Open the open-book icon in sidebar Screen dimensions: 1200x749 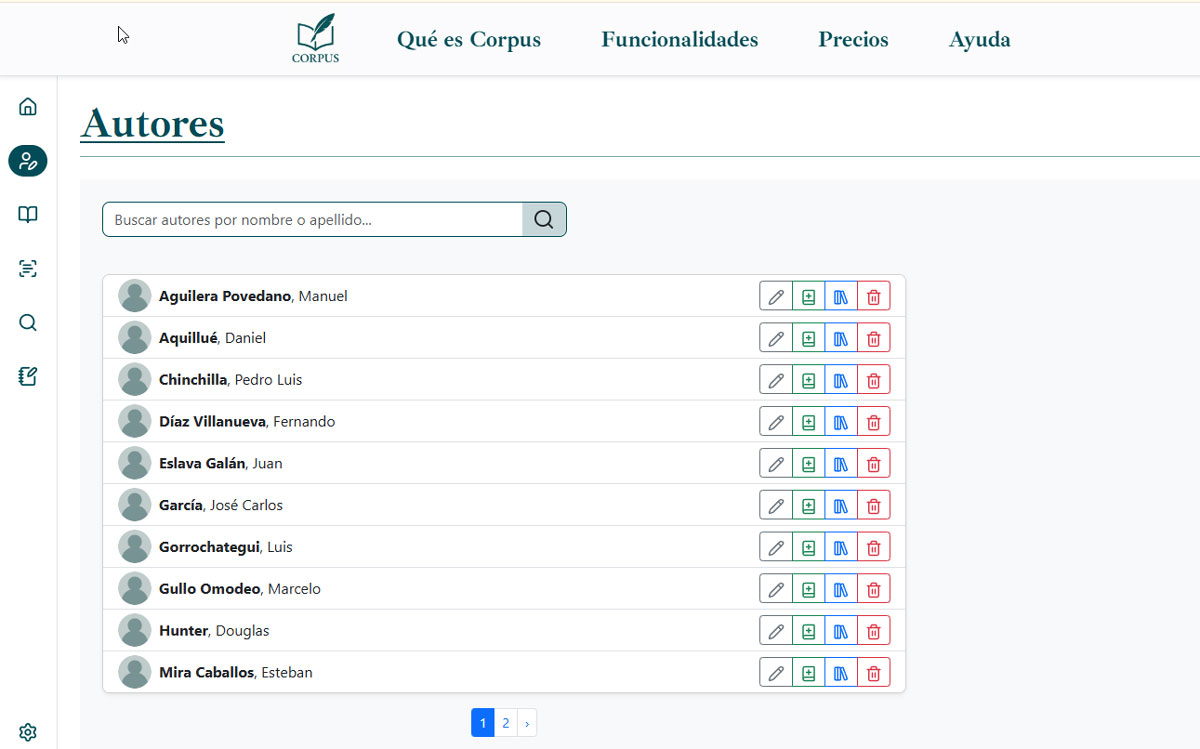[x=28, y=214]
